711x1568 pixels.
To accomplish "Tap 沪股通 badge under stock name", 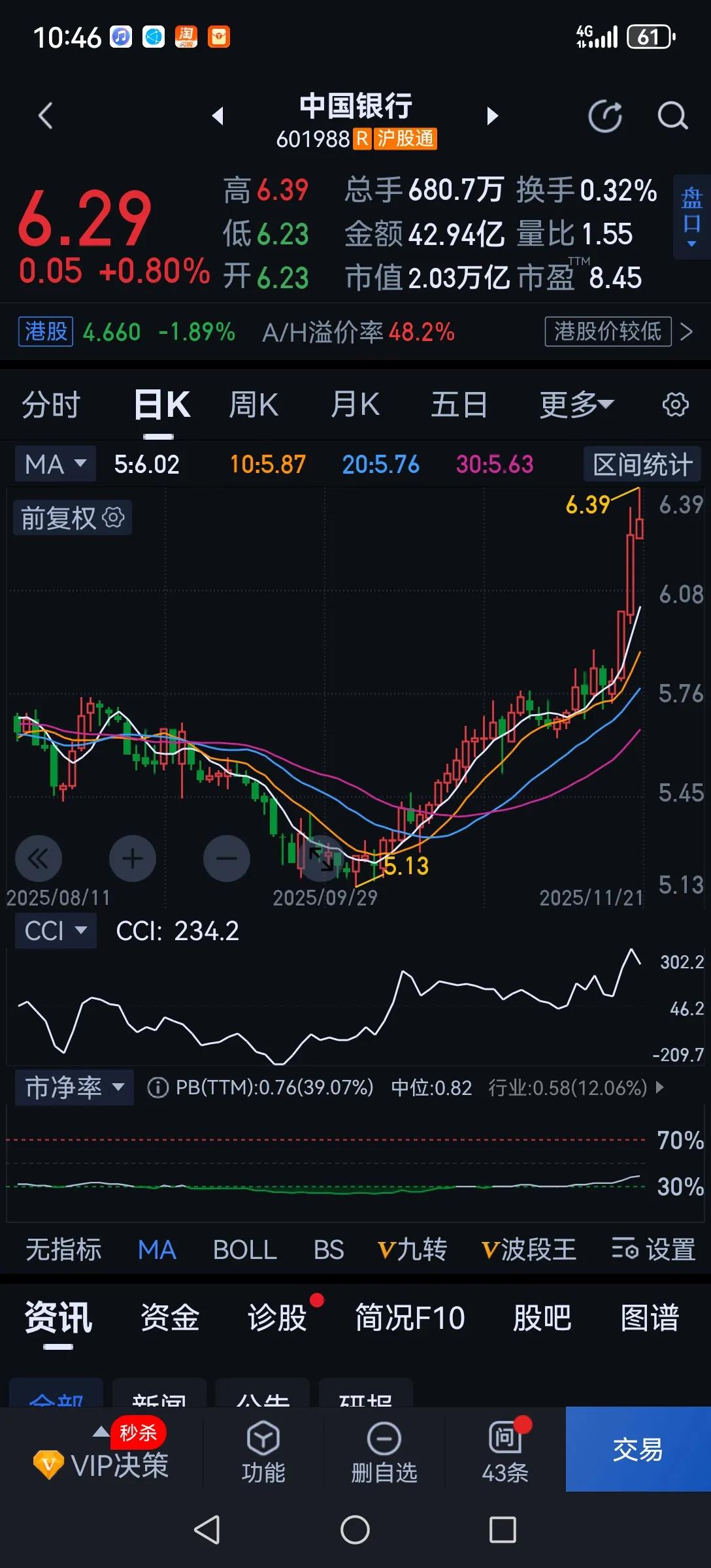I will click(x=405, y=139).
